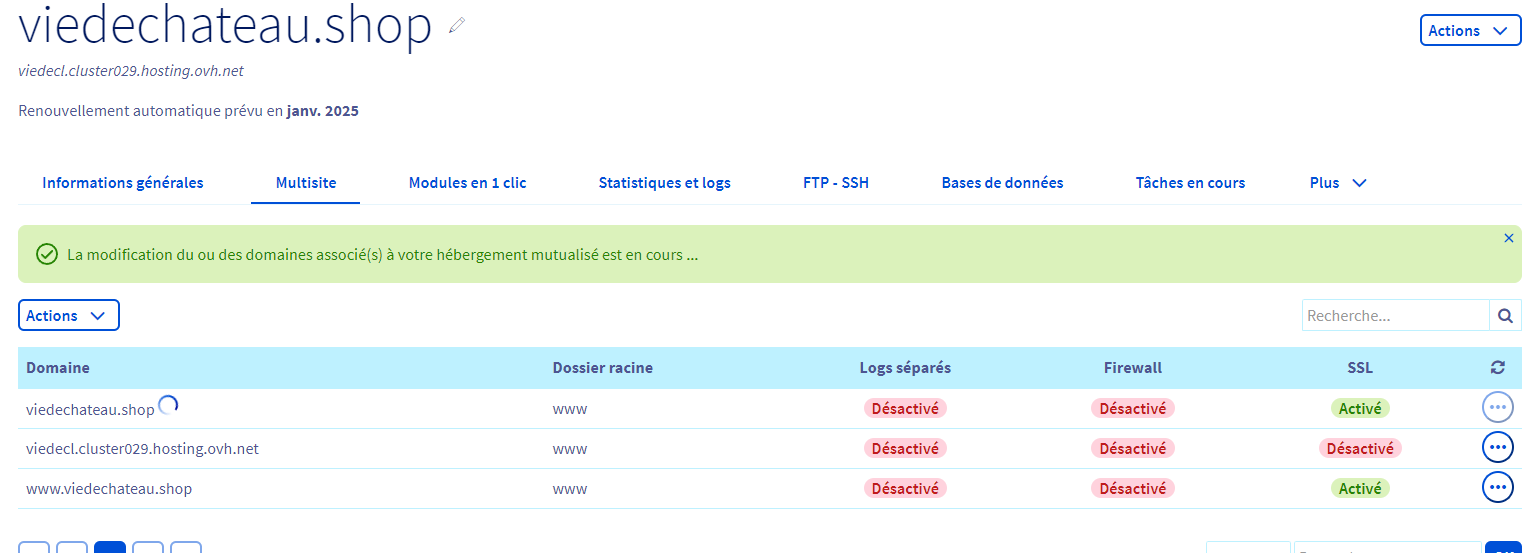Open the three-dot menu for www.viedechateau.shop row
Screen dimensions: 1526x553
pyautogui.click(x=1497, y=488)
